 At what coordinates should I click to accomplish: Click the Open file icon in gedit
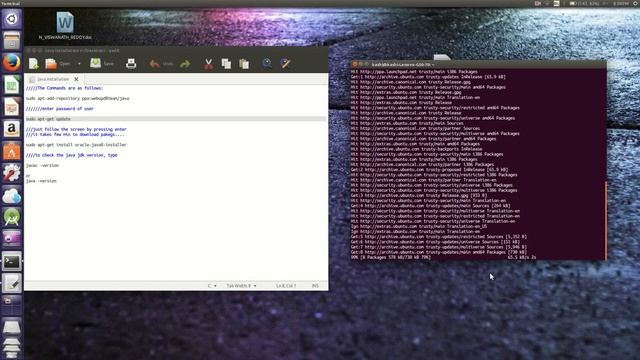click(x=51, y=64)
